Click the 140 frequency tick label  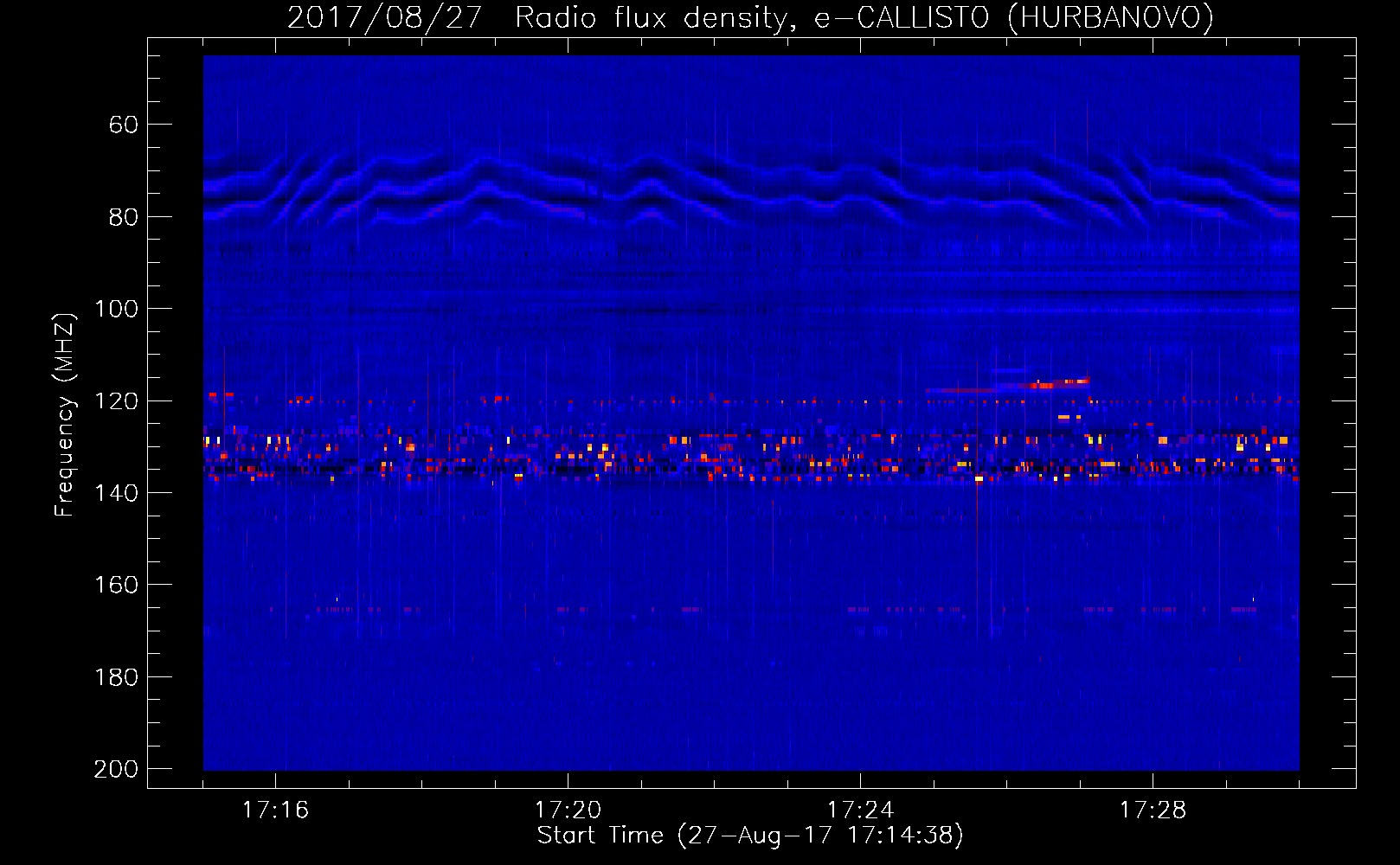(x=116, y=493)
